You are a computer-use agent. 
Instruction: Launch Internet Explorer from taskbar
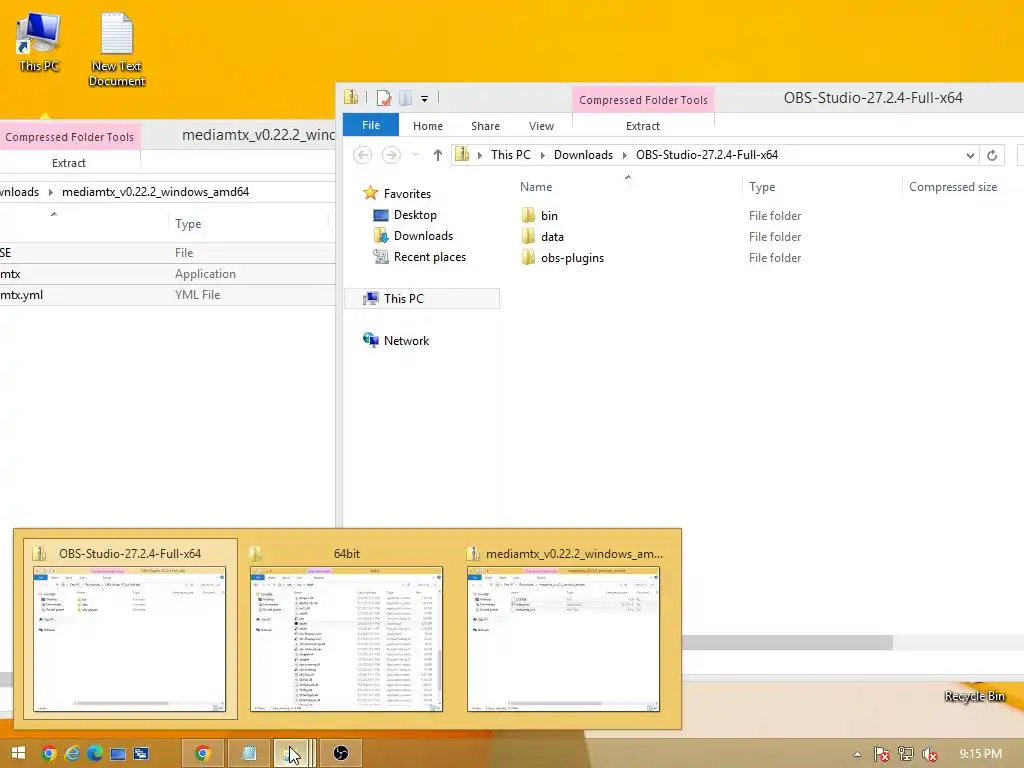point(72,753)
